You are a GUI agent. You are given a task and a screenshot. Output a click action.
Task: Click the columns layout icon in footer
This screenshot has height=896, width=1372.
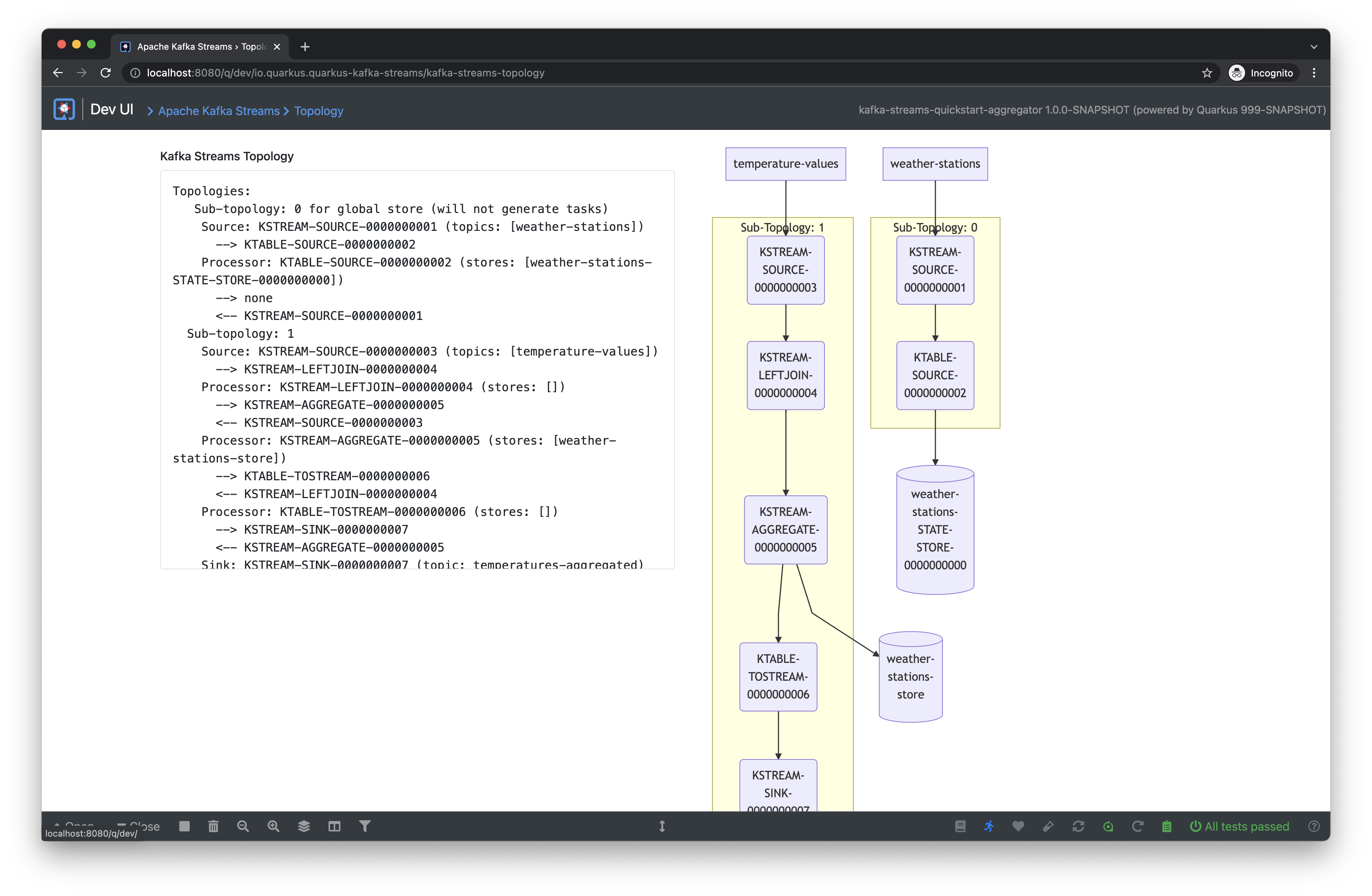334,826
